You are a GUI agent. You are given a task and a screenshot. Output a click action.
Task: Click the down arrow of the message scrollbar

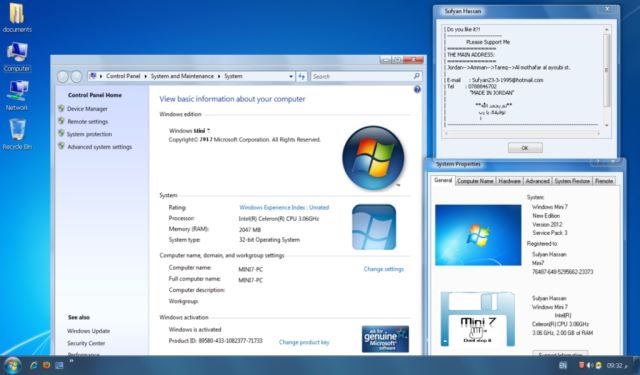(606, 125)
